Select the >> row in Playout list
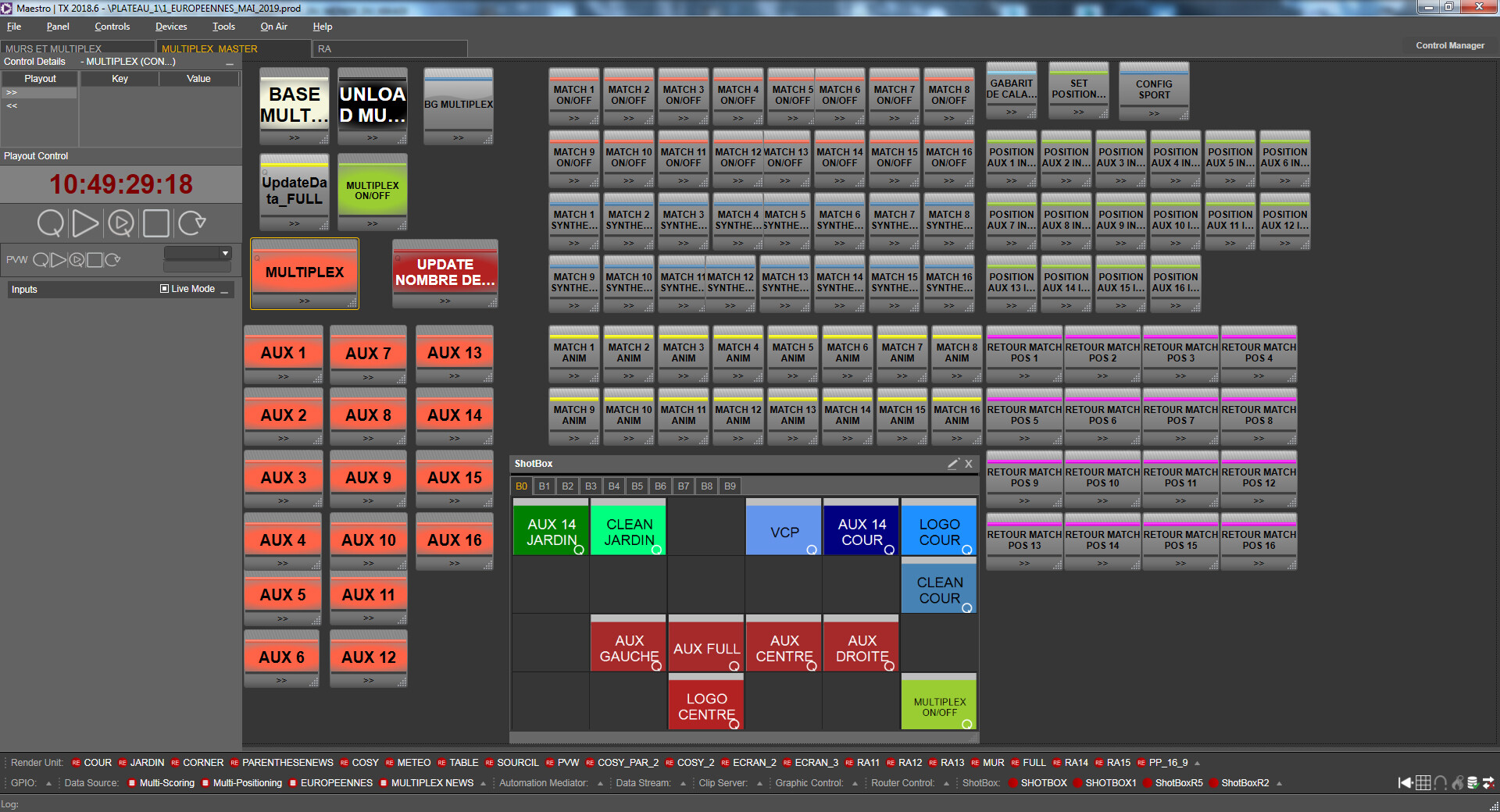Viewport: 1500px width, 812px height. point(39,93)
